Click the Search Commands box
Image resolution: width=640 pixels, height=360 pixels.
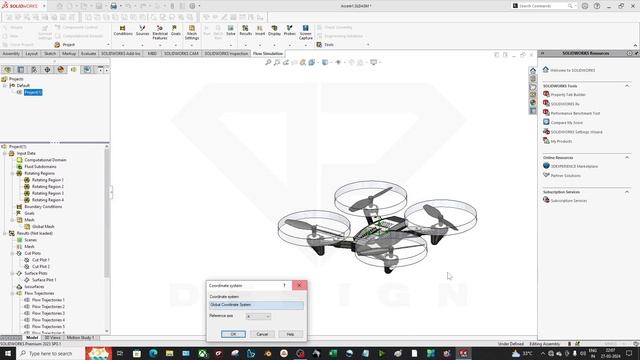point(544,6)
